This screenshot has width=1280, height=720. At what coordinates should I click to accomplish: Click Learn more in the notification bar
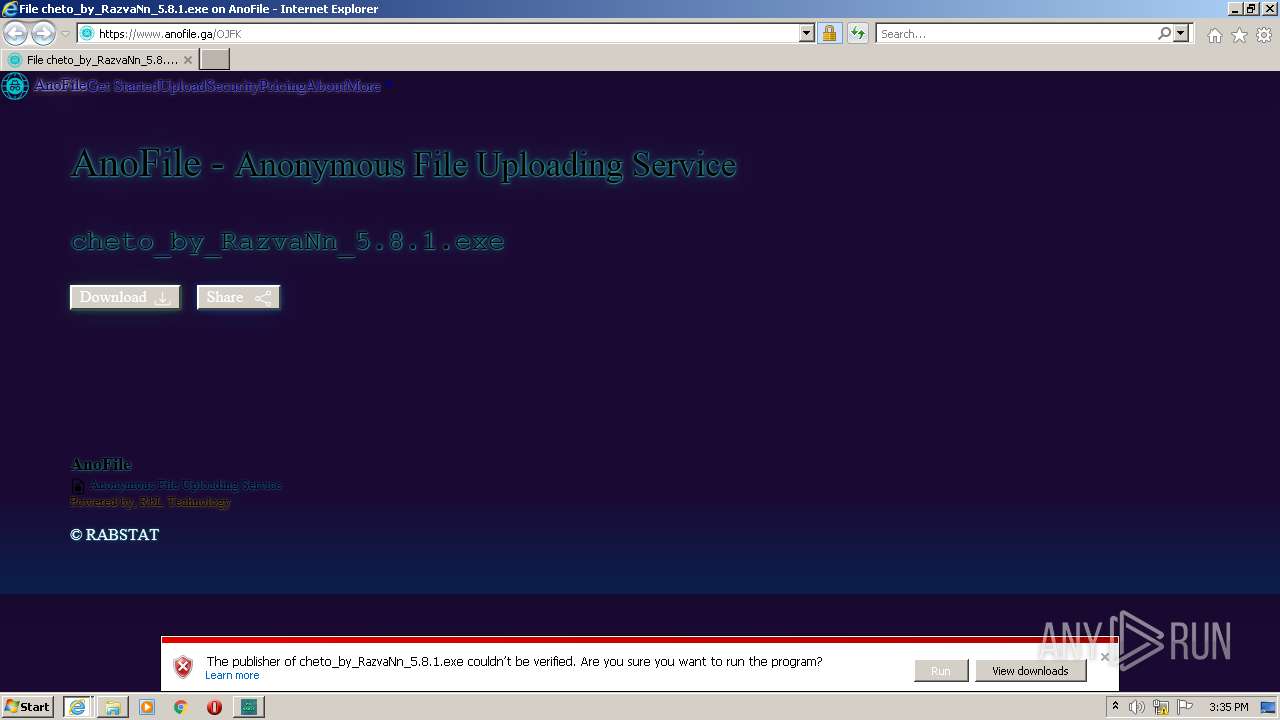tap(232, 676)
